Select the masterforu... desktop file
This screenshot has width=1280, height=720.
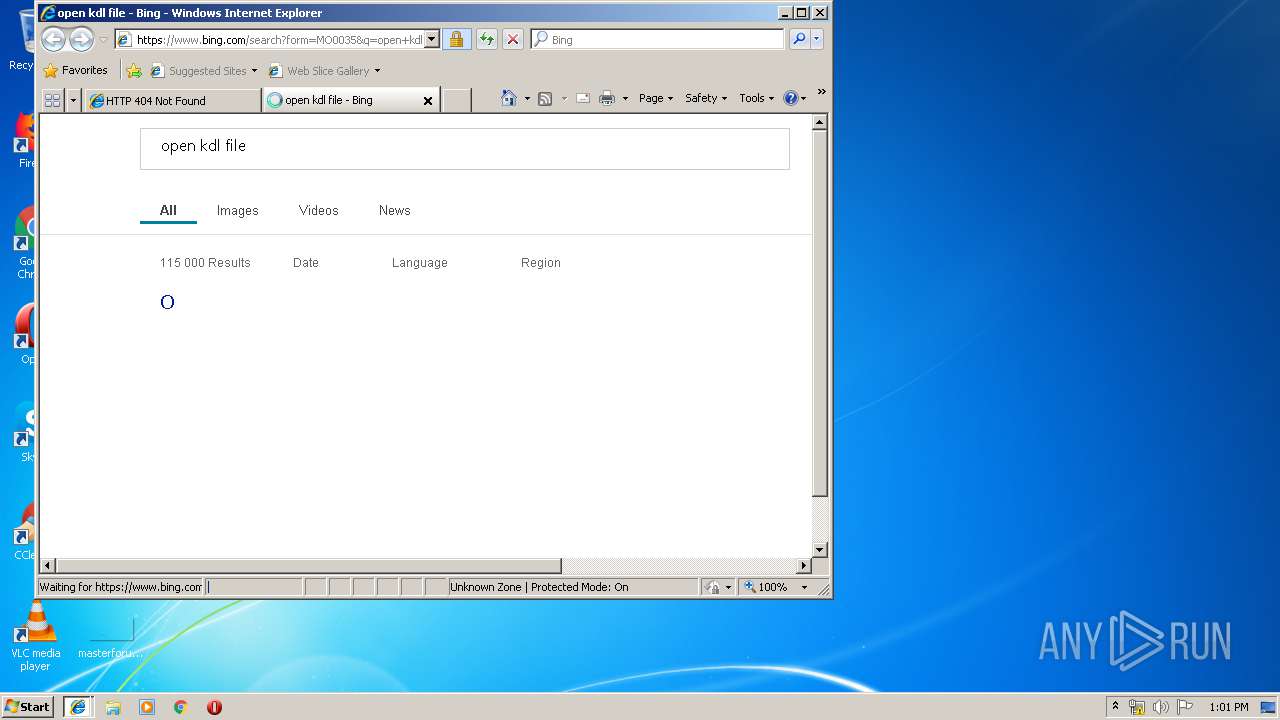(x=110, y=637)
